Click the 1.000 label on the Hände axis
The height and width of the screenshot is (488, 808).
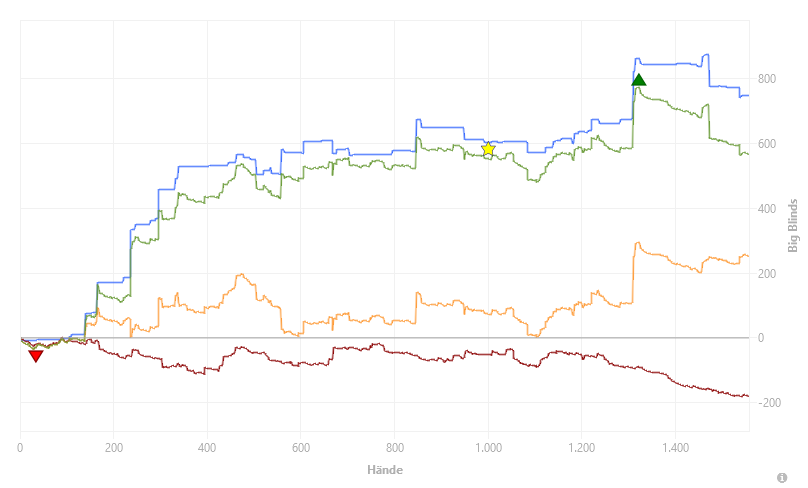click(488, 447)
